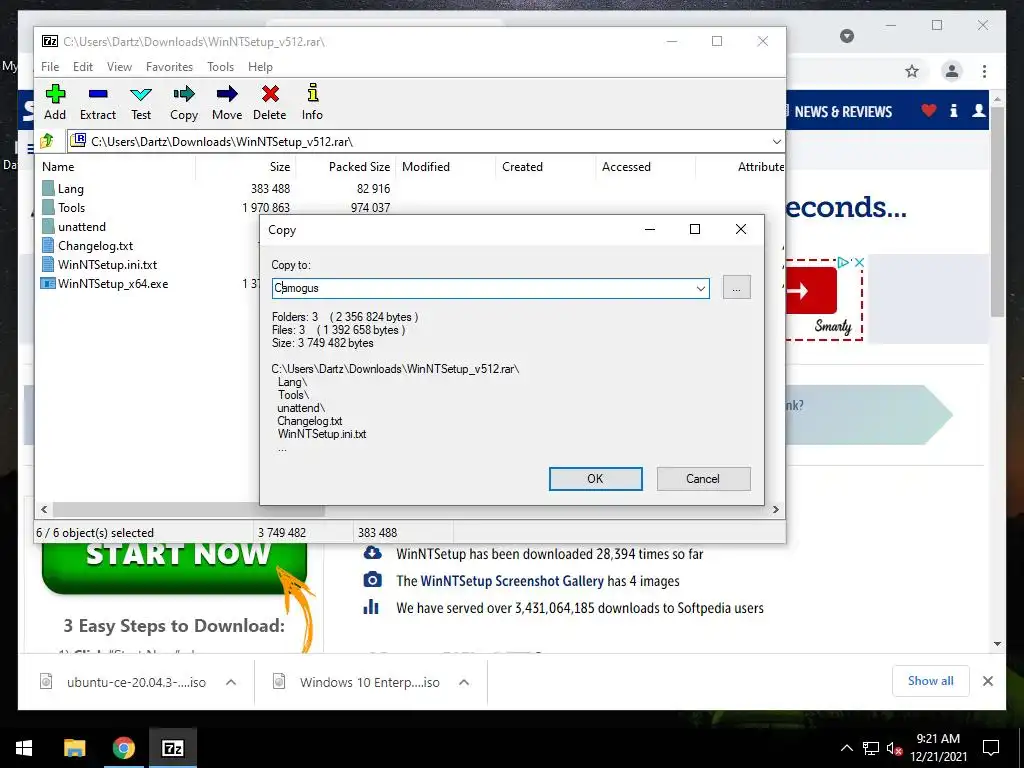Click the network tray icon
1024x768 pixels.
coord(871,748)
